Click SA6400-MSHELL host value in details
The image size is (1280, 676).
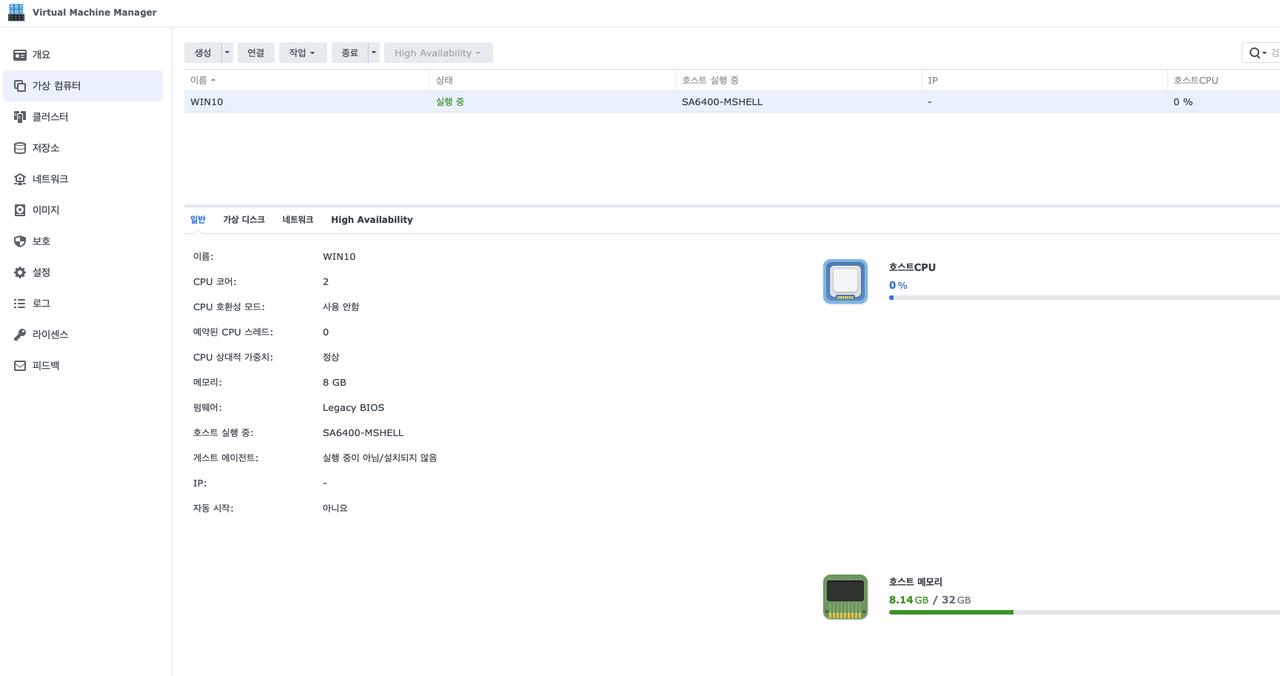coord(363,433)
